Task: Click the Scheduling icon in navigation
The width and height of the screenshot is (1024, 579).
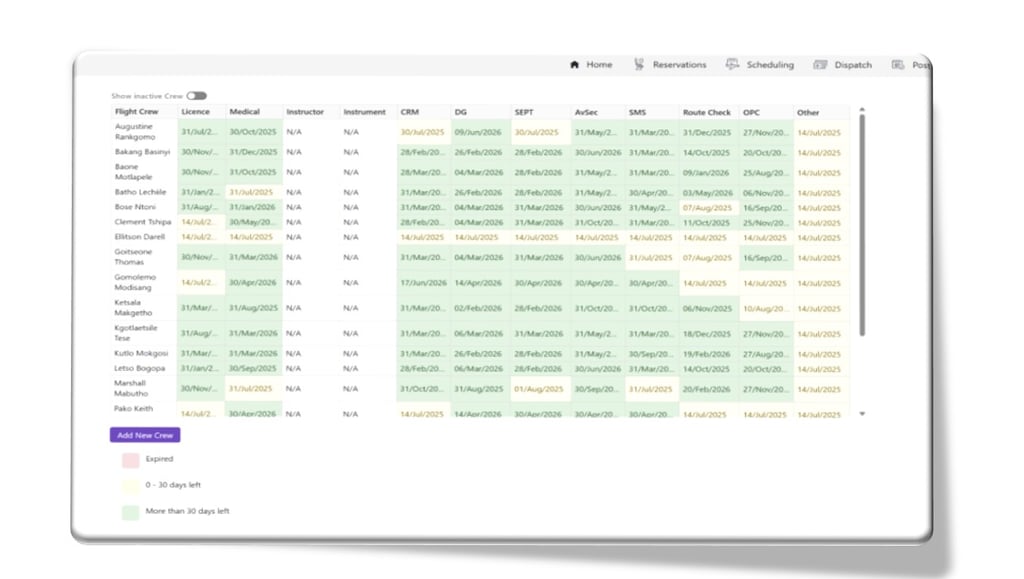Action: tap(732, 64)
